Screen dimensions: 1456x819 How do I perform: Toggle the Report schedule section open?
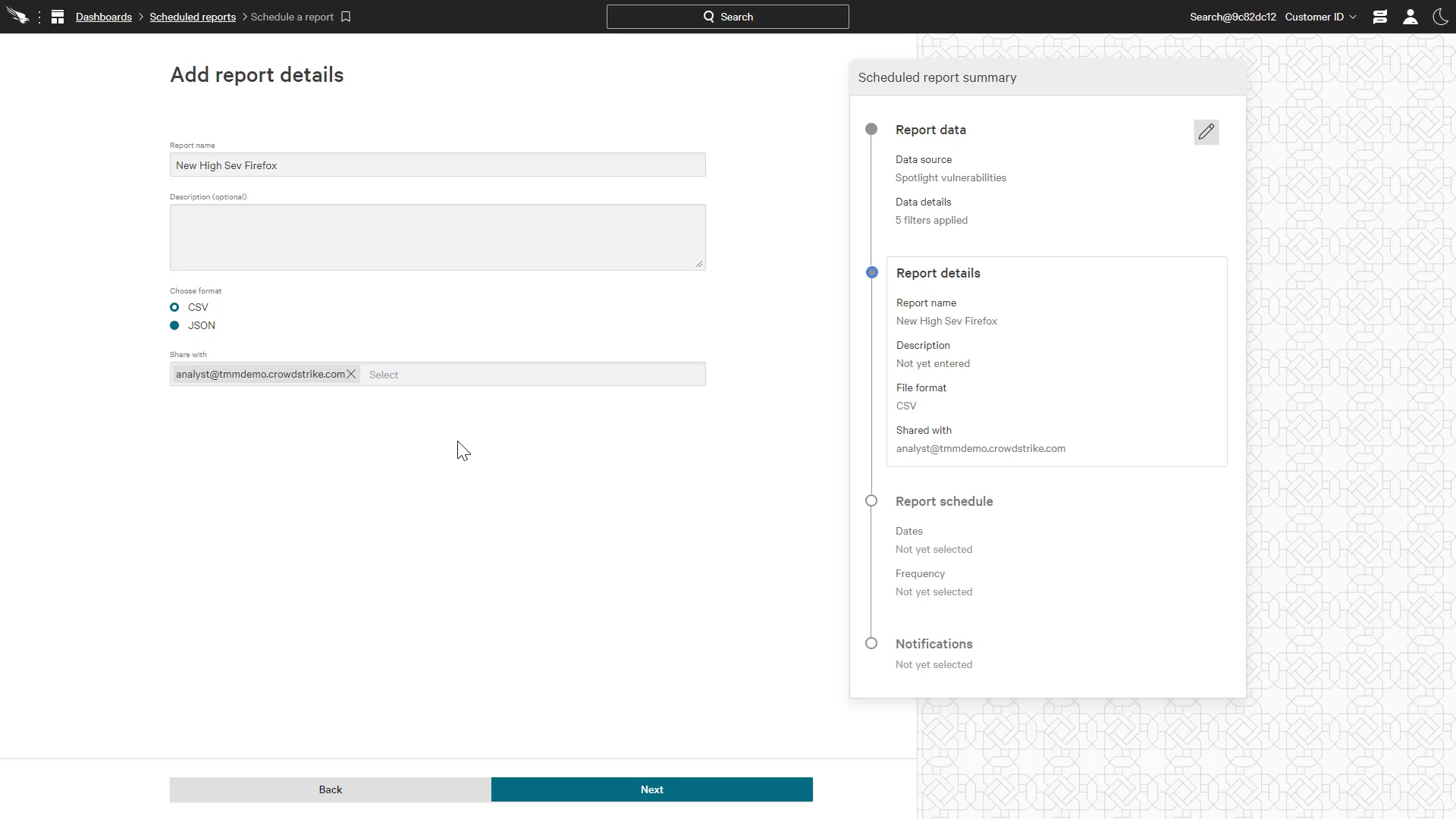(x=944, y=501)
